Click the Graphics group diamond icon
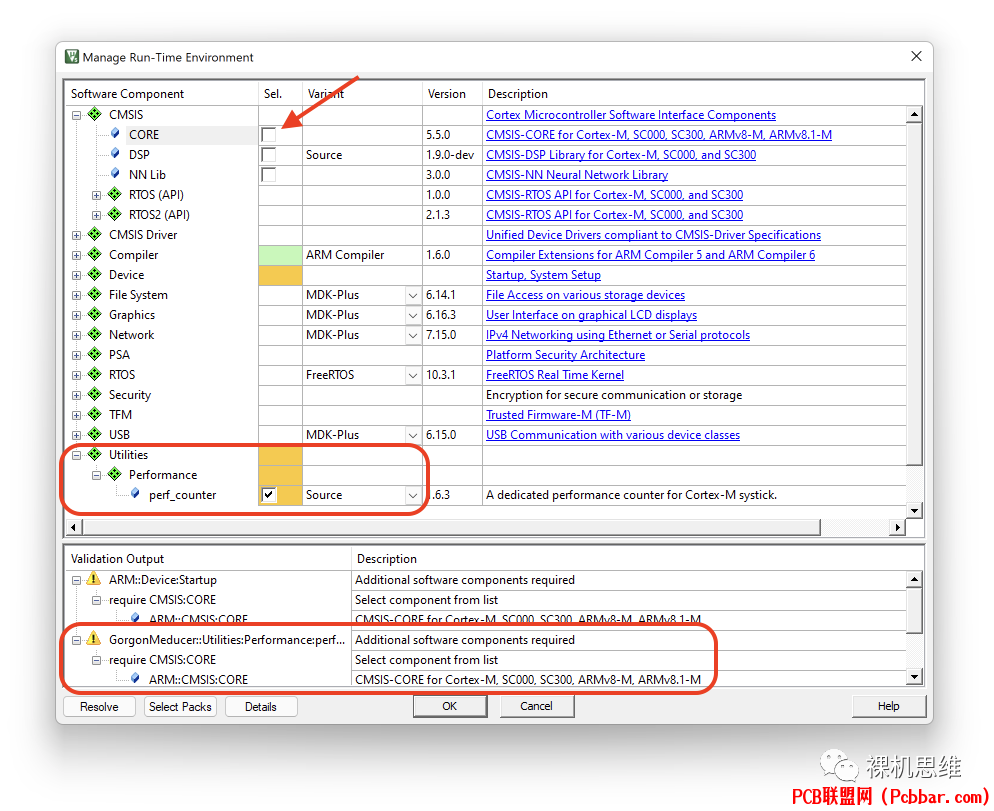Viewport: 994px width, 811px height. (95, 314)
